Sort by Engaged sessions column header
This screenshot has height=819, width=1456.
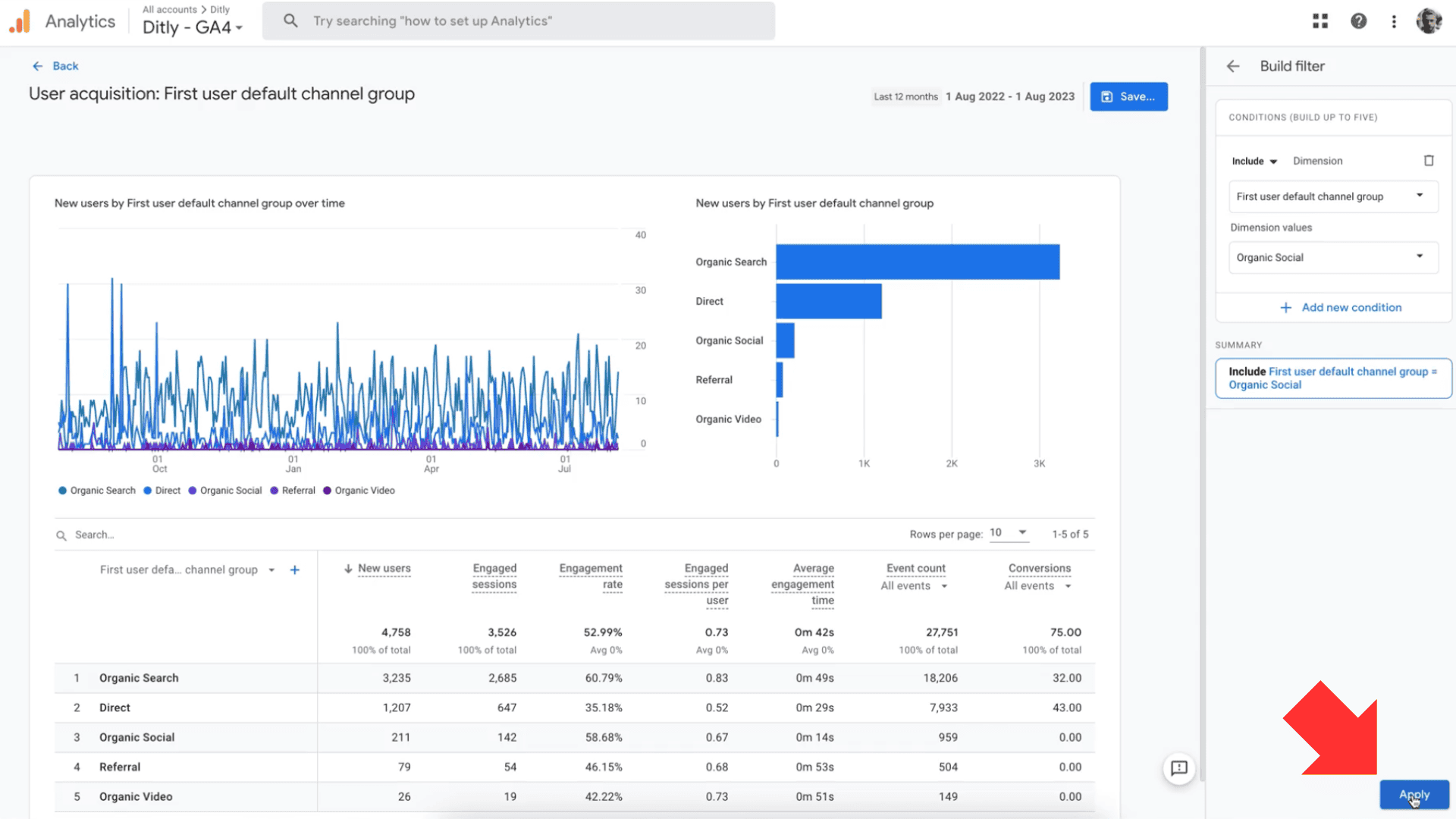point(494,576)
